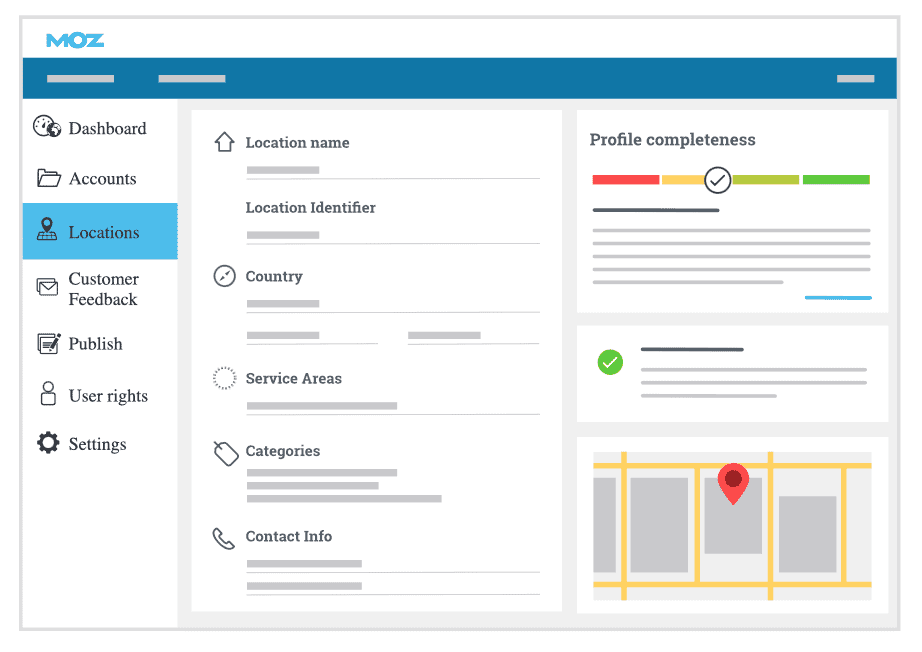The image size is (922, 652).
Task: Click the Service Areas input field
Action: pyautogui.click(x=392, y=406)
